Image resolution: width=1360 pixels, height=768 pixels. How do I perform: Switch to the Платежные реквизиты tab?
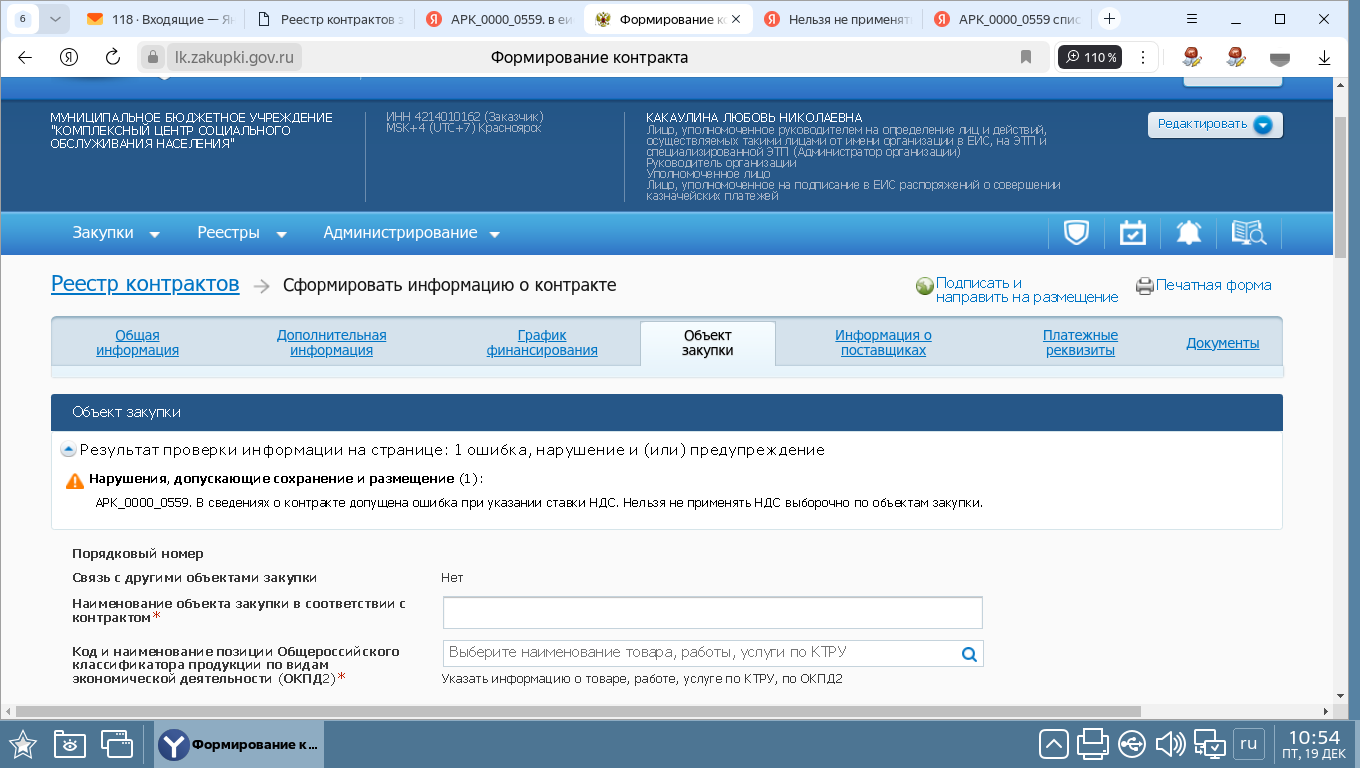coord(1080,343)
